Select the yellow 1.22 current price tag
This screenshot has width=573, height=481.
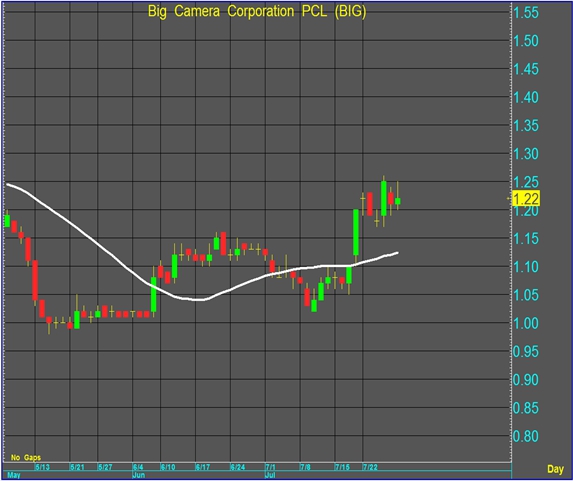pyautogui.click(x=526, y=199)
